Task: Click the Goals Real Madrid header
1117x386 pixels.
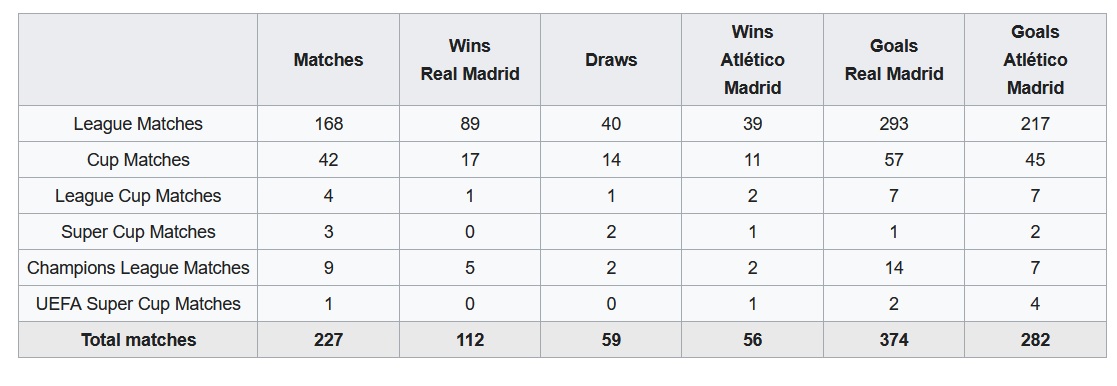Action: (x=894, y=60)
